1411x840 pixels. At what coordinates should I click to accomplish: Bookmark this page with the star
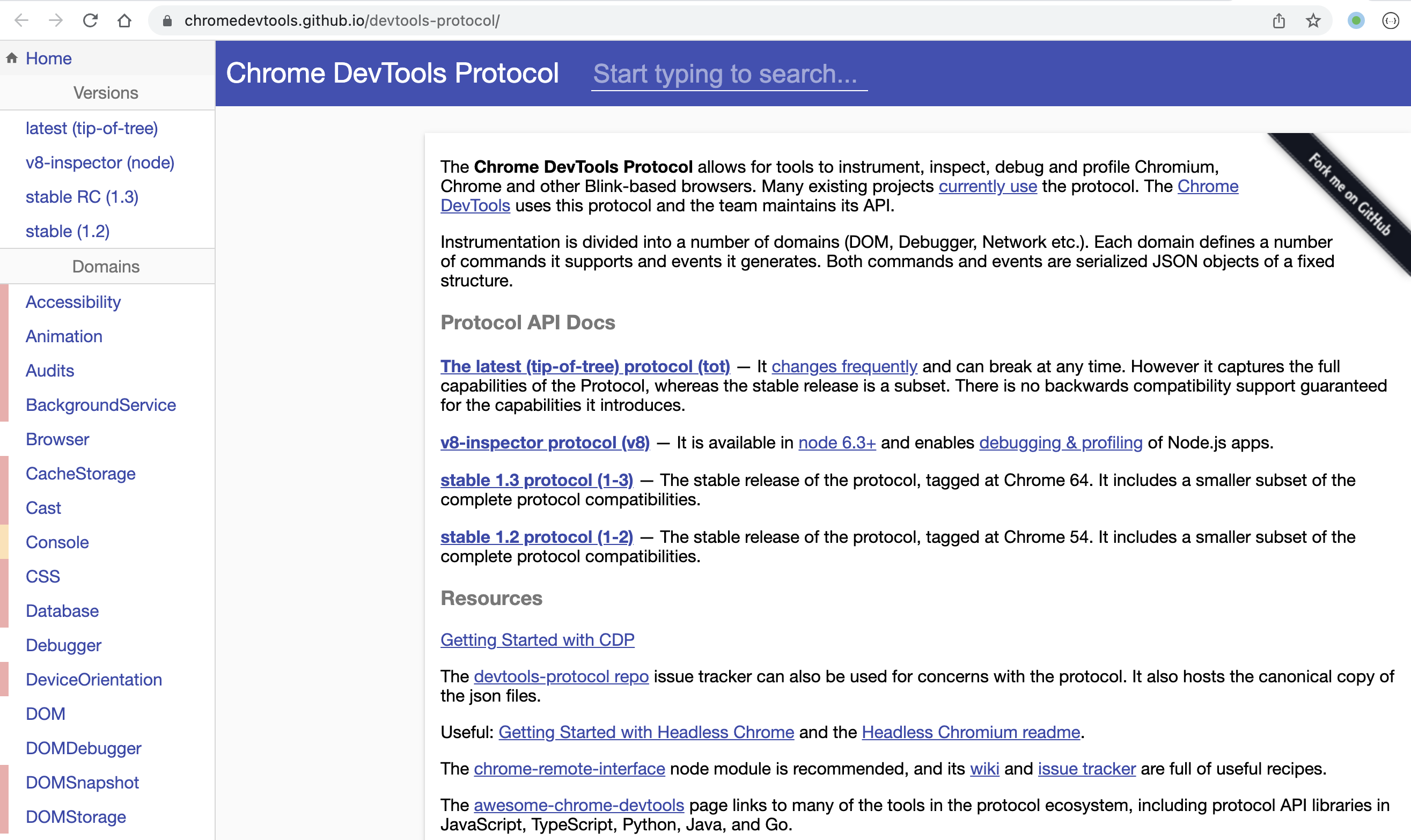[x=1313, y=21]
